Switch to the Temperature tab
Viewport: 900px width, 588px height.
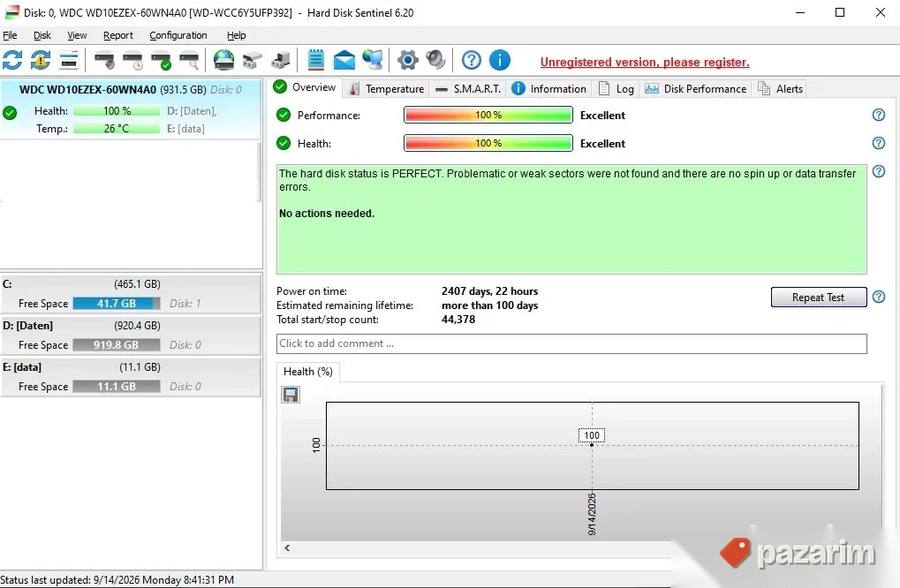click(387, 89)
